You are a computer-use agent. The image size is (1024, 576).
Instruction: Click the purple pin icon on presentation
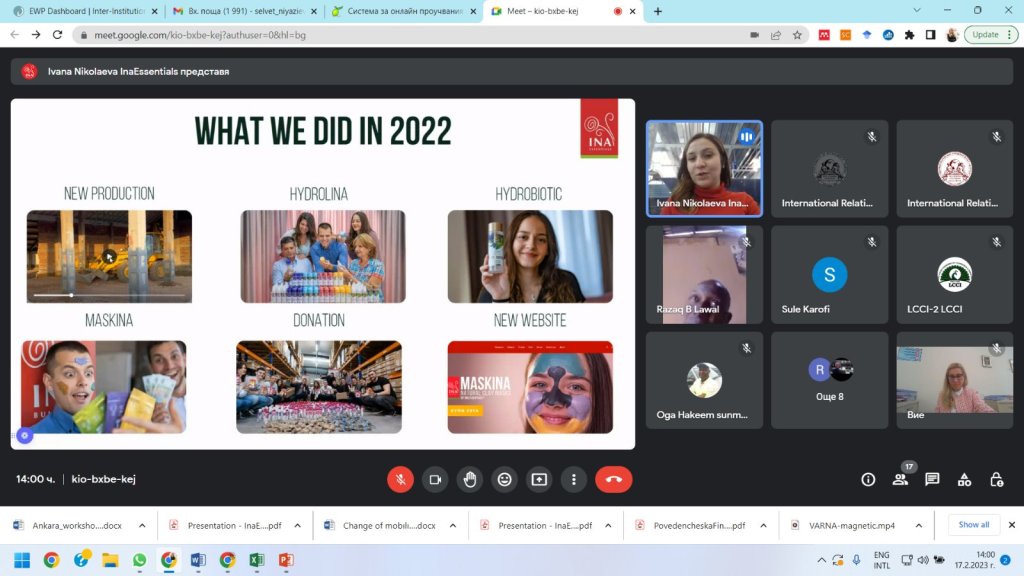tap(25, 435)
